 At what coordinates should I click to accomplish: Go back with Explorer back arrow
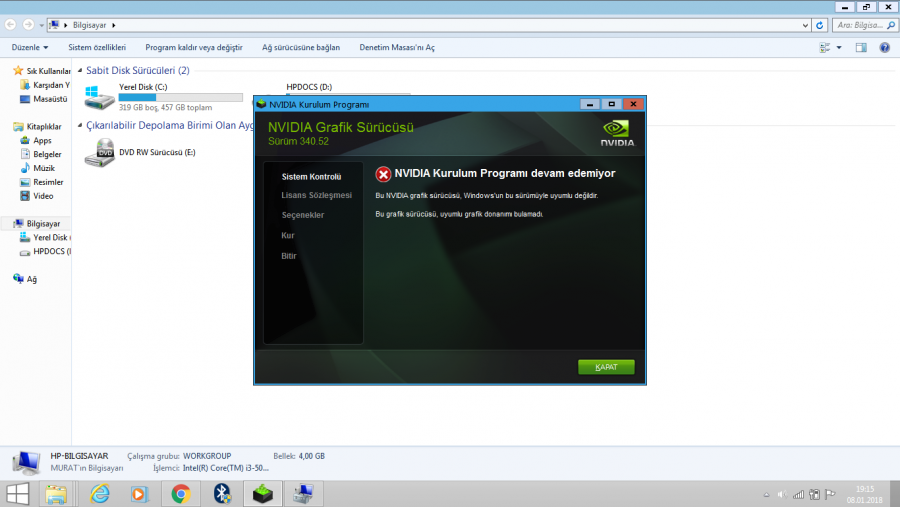pyautogui.click(x=10, y=25)
